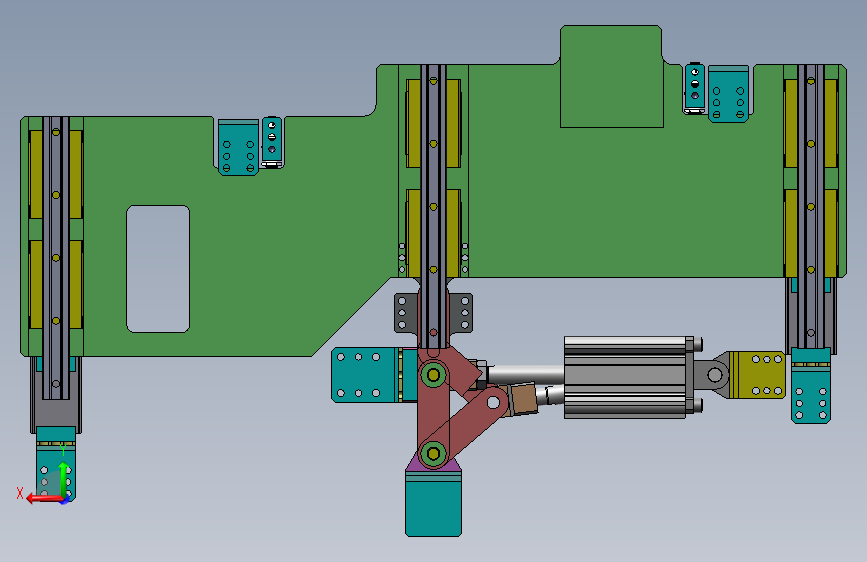Select the right linear guide rail
The image size is (867, 562).
click(x=811, y=206)
